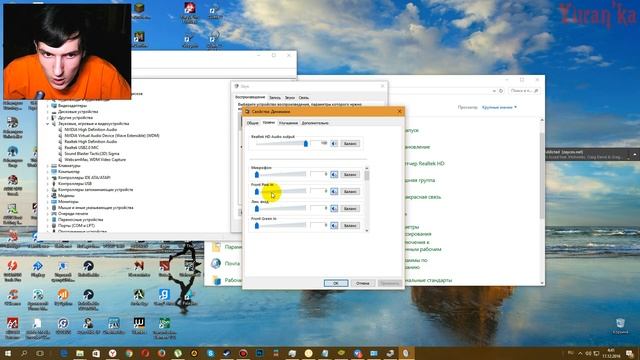Screen dimensions: 640x360
Task: Select Sound Blaster Tactic(3D) Sigma device
Action: [x=92, y=153]
